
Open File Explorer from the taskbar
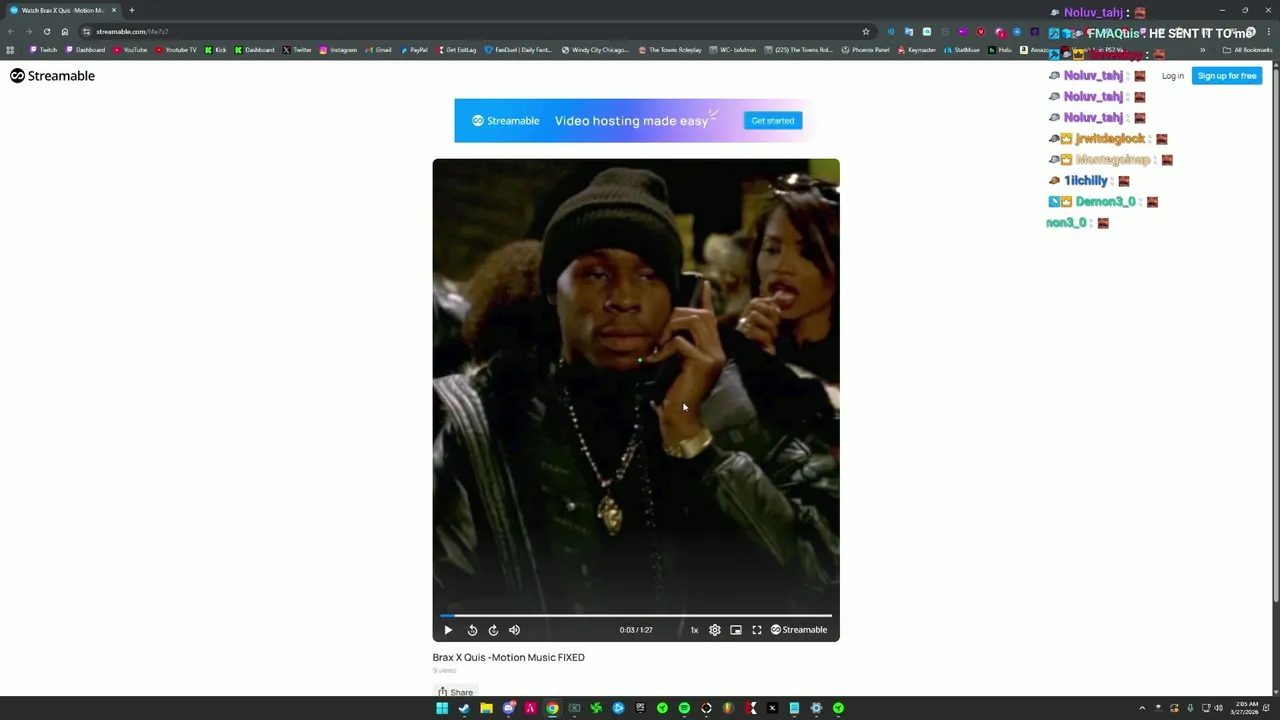[486, 708]
